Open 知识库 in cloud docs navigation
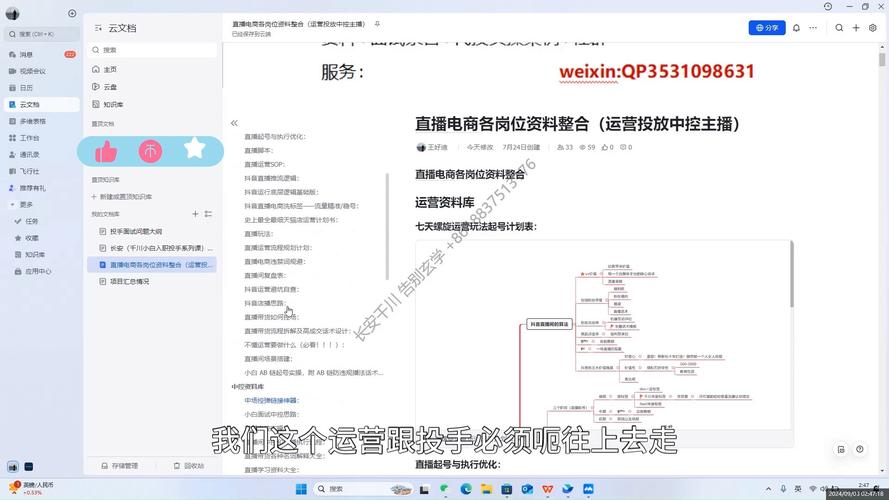 [x=113, y=104]
